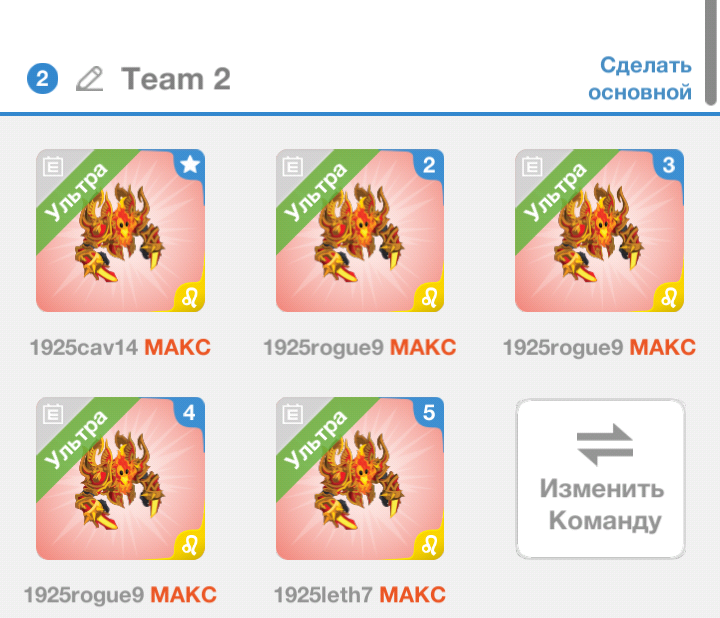Click slot number 5 badge on 1925leth7
This screenshot has width=720, height=618.
click(x=429, y=412)
